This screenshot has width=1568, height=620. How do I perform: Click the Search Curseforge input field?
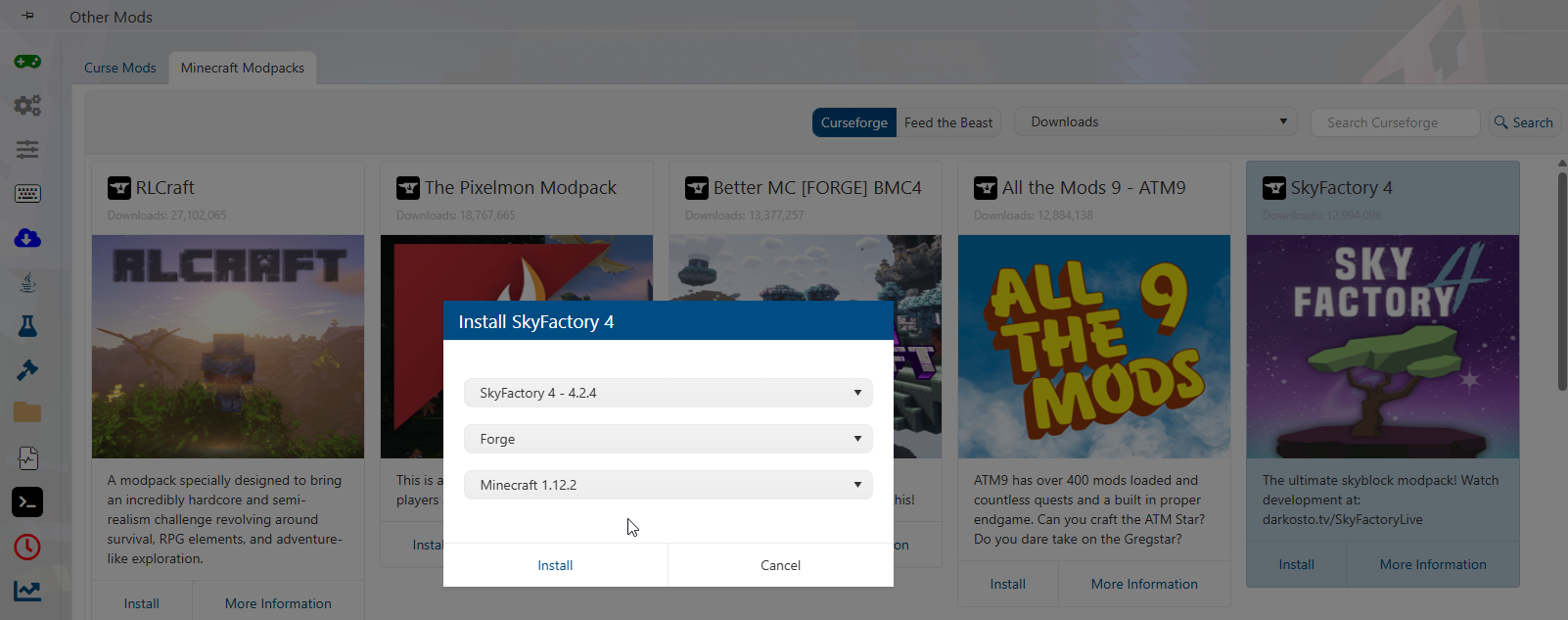(x=1394, y=122)
